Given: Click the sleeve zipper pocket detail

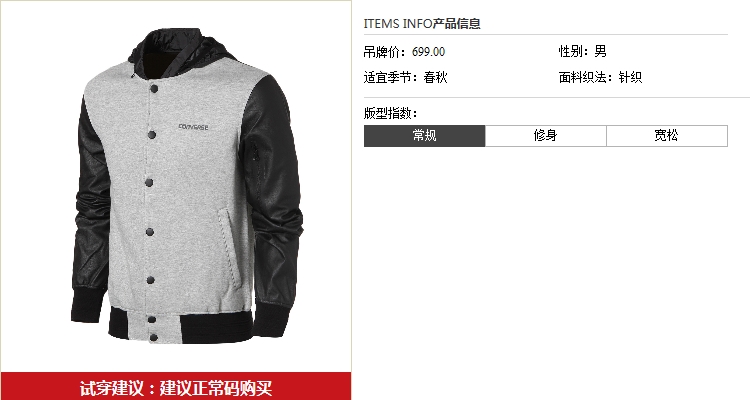Looking at the screenshot, I should pos(254,151).
